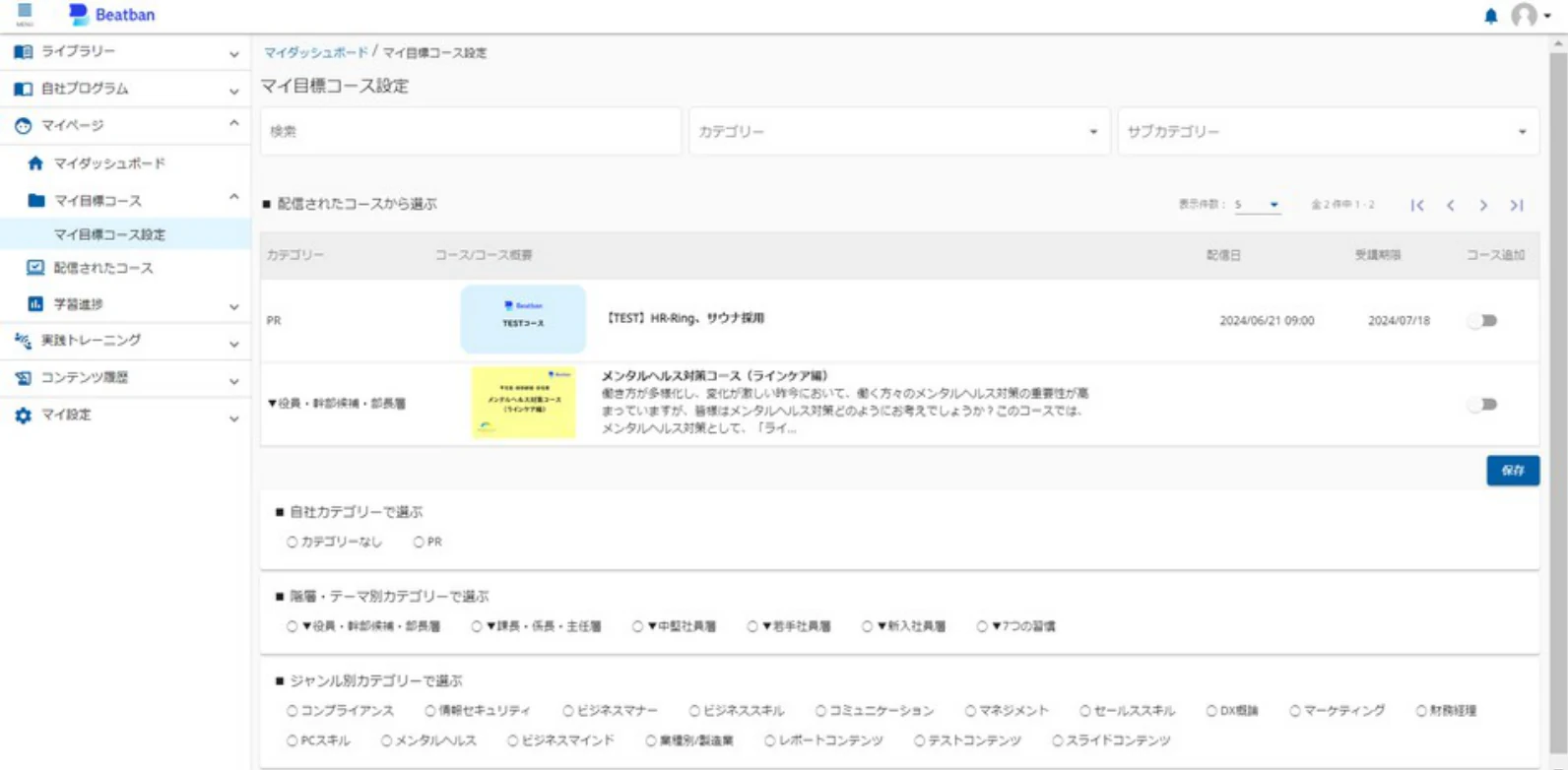
Task: Expand the 学習進捗 sidebar section
Action: [x=233, y=306]
